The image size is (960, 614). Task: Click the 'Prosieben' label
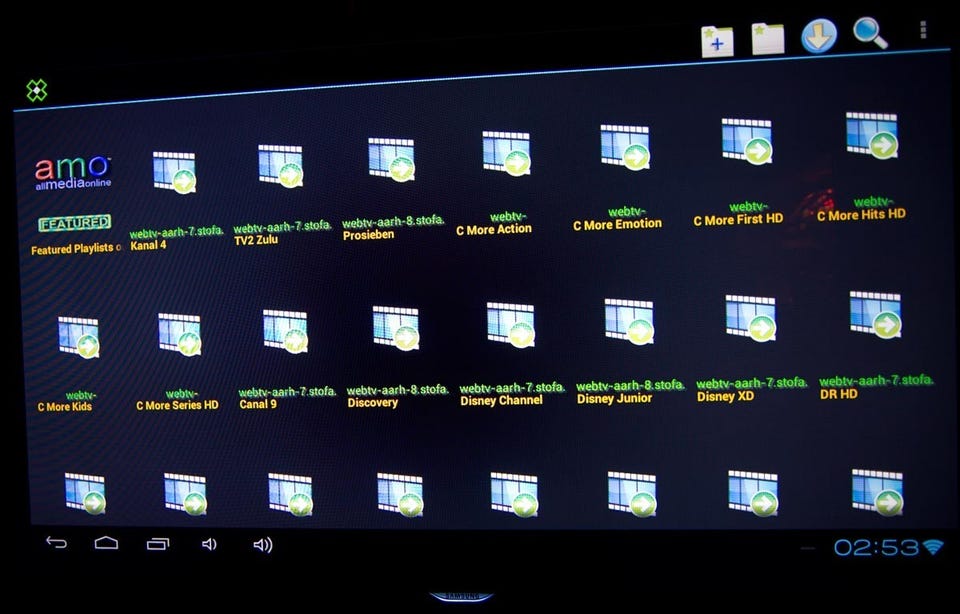(369, 235)
